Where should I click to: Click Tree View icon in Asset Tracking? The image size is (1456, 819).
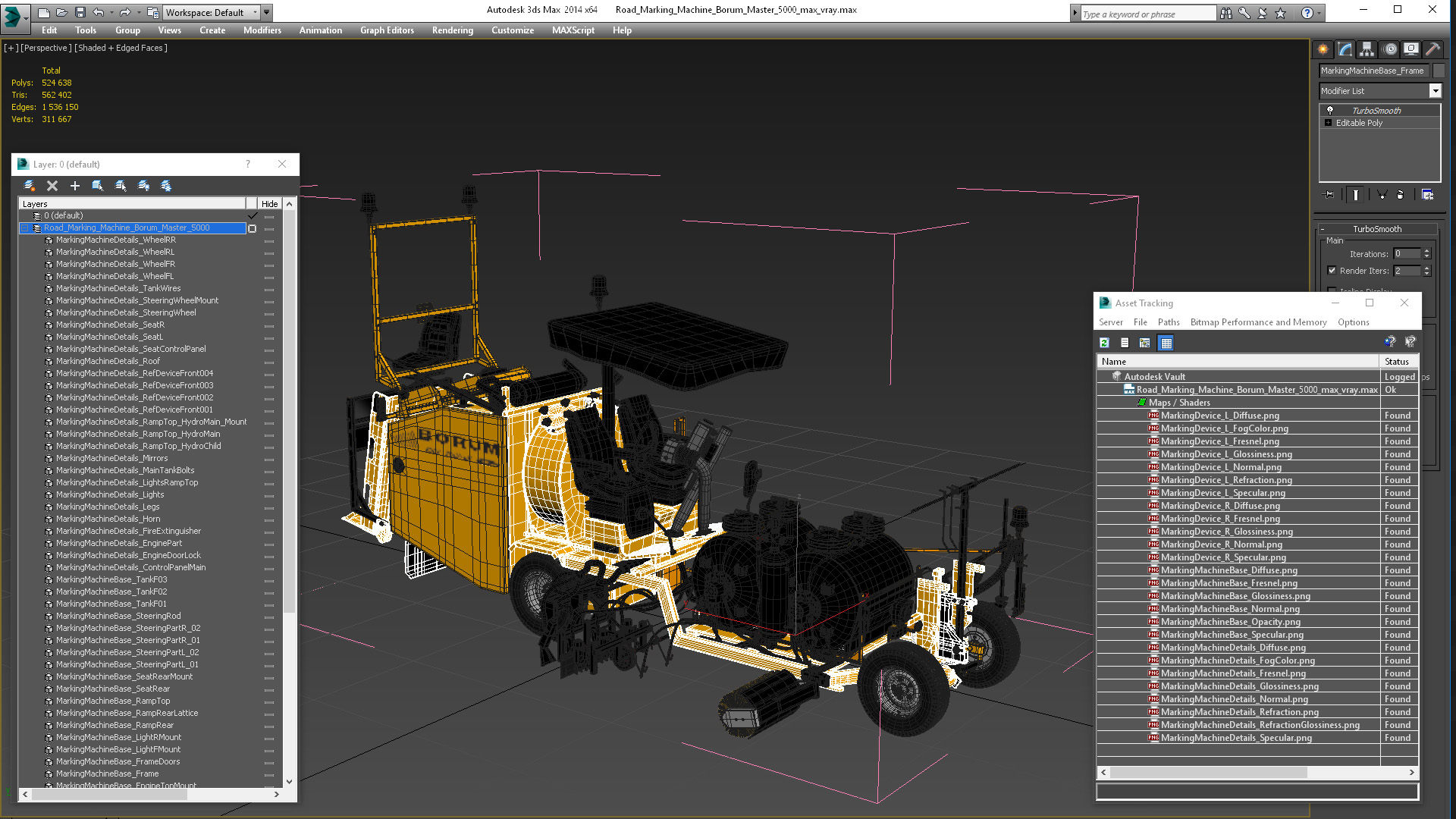point(1145,344)
